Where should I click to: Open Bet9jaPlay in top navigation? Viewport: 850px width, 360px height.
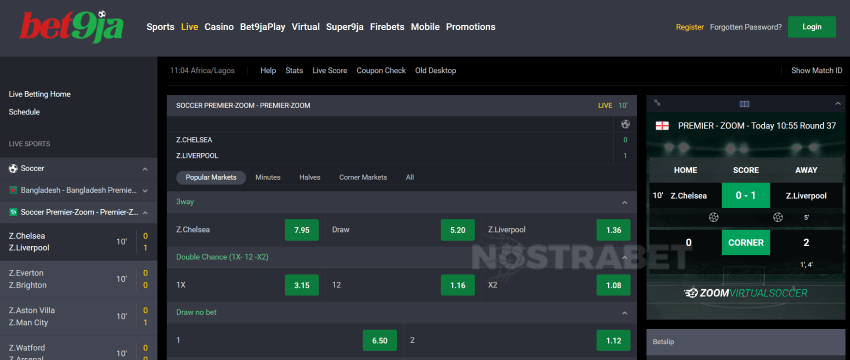(x=263, y=27)
